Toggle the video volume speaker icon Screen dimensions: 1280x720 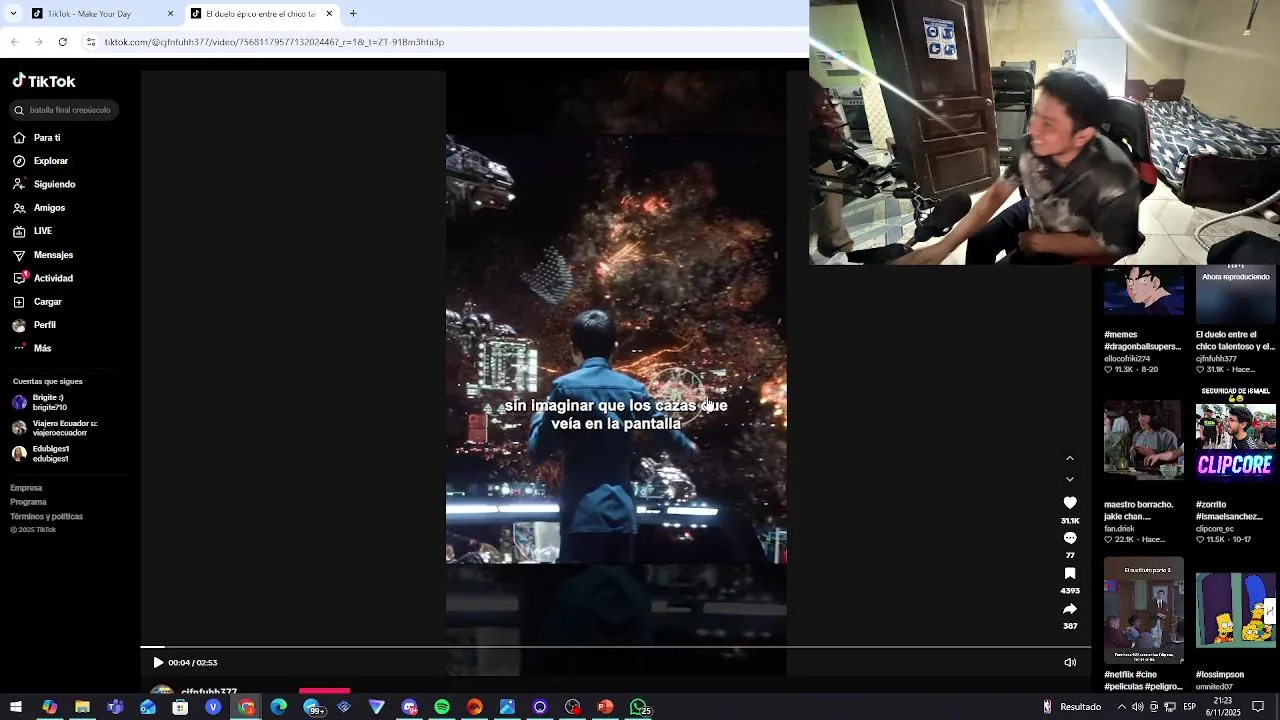point(1070,662)
